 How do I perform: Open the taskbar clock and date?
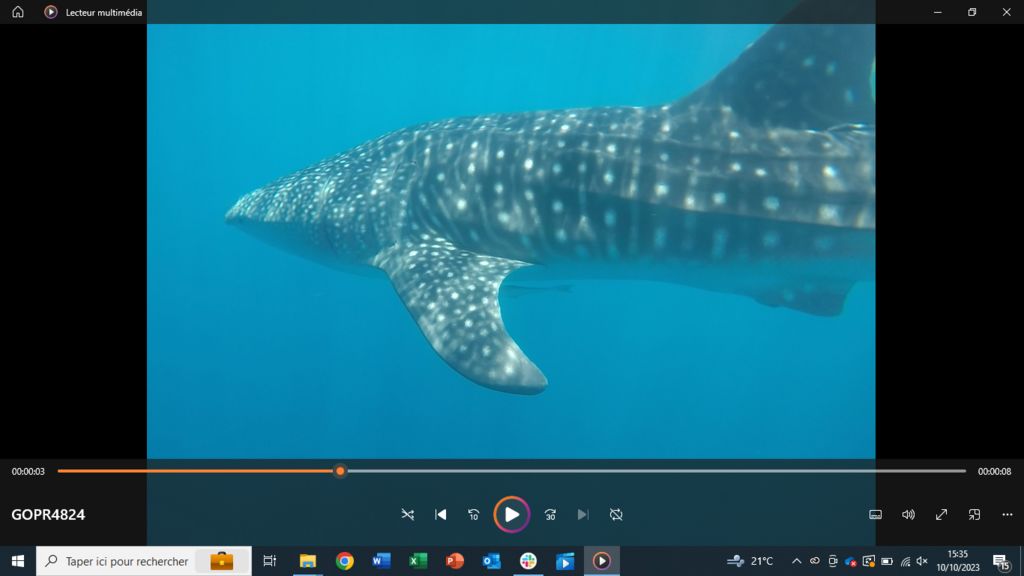(x=957, y=561)
